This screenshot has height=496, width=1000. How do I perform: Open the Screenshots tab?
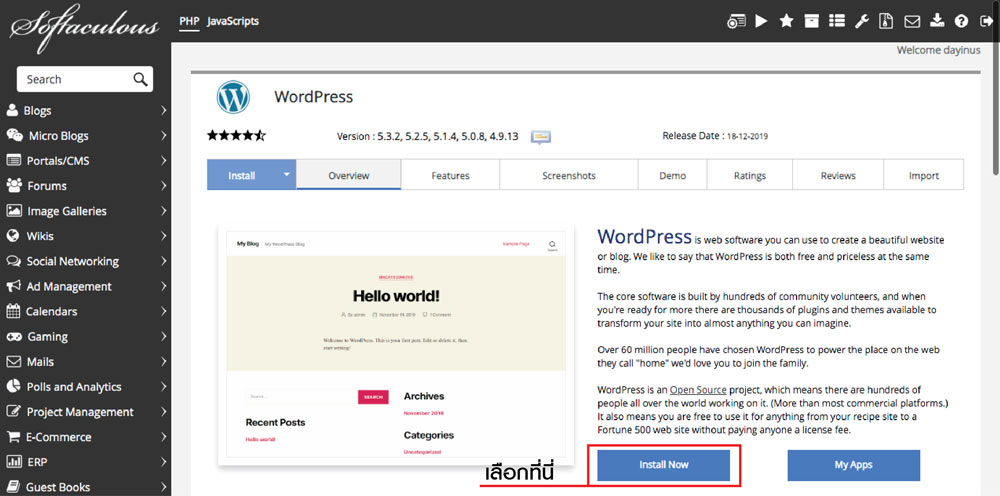pyautogui.click(x=568, y=175)
